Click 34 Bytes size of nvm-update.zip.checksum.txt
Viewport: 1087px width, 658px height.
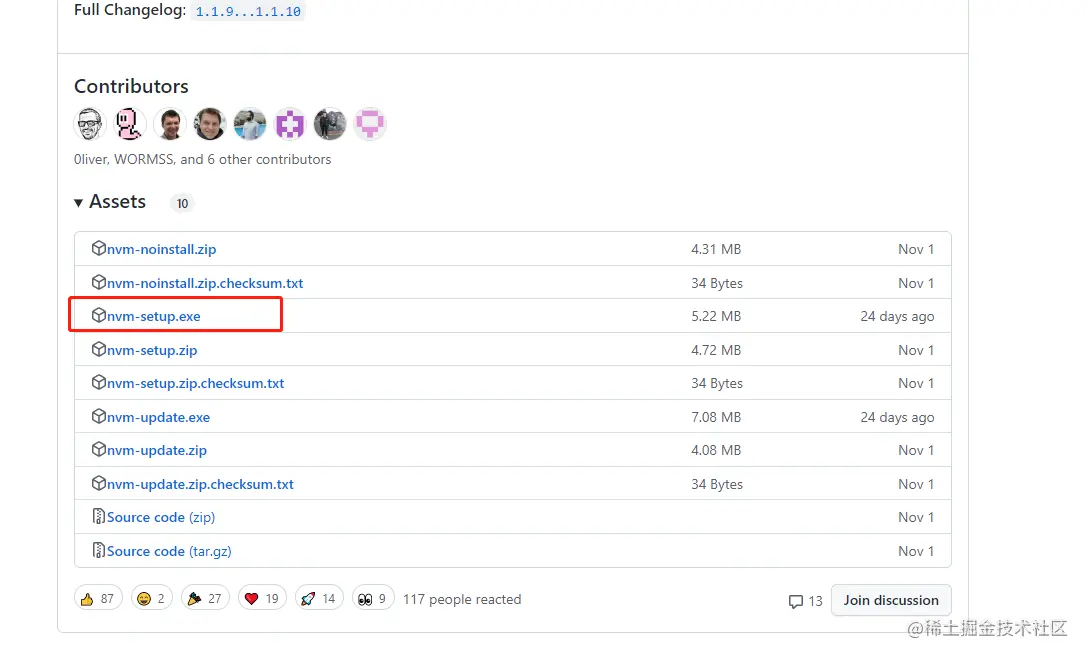pos(717,485)
